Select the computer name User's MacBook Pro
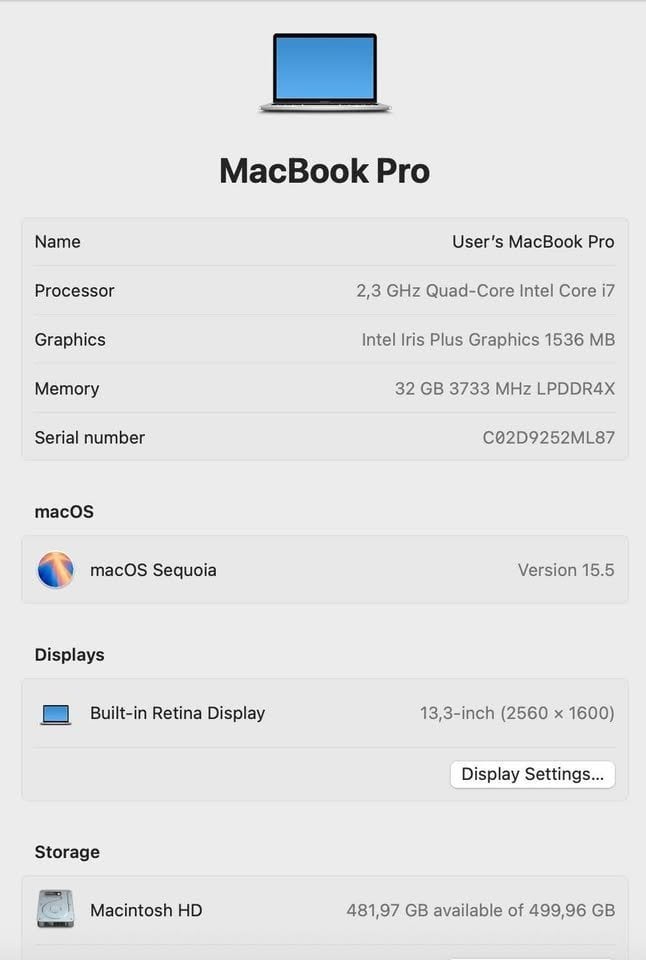Screen dimensions: 646x960 (533, 242)
